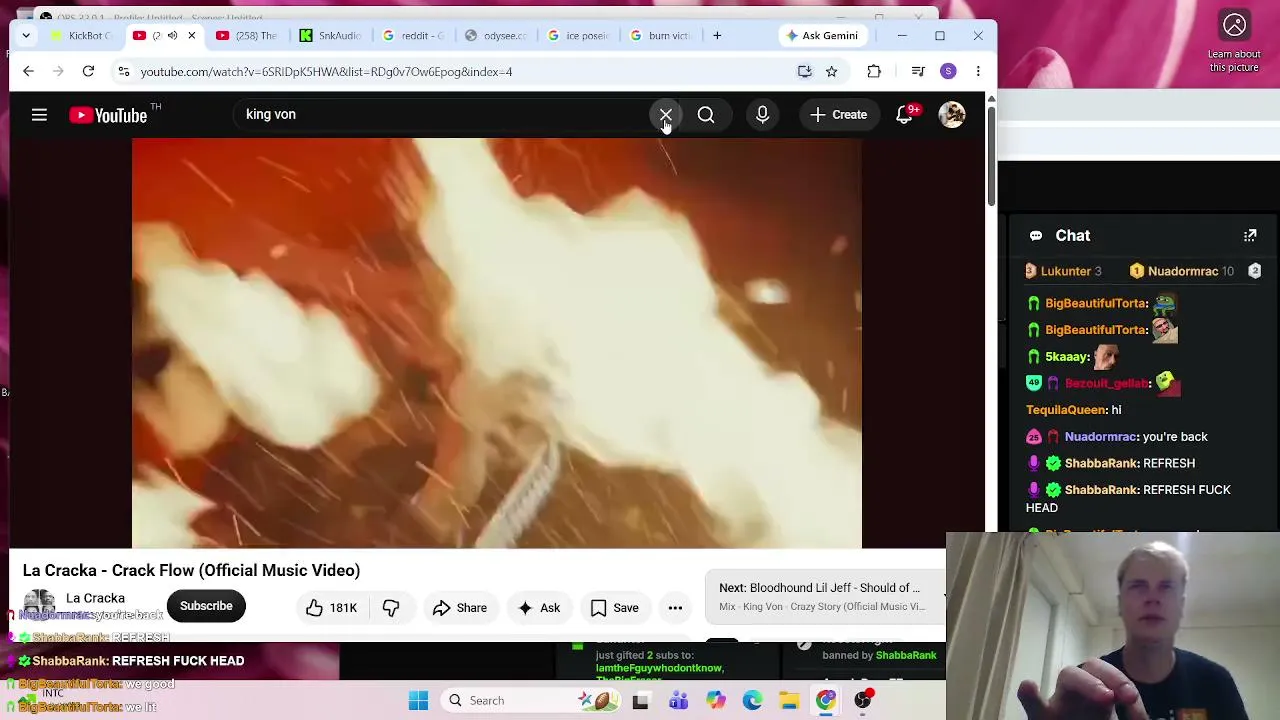This screenshot has width=1280, height=720.
Task: Open the Windows Start menu
Action: pos(418,700)
